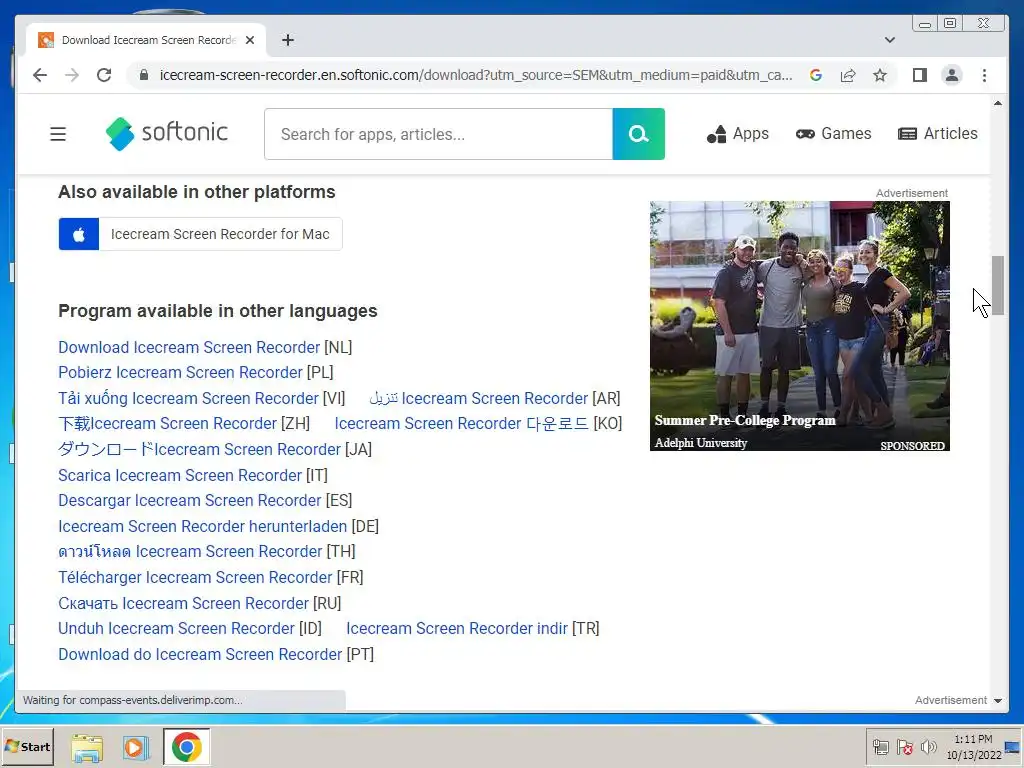Open the Articles navigation item
Viewport: 1024px width, 768px height.
937,134
